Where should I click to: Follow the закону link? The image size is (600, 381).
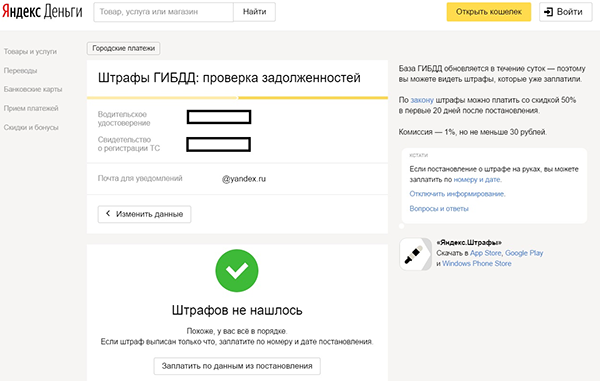(x=422, y=100)
